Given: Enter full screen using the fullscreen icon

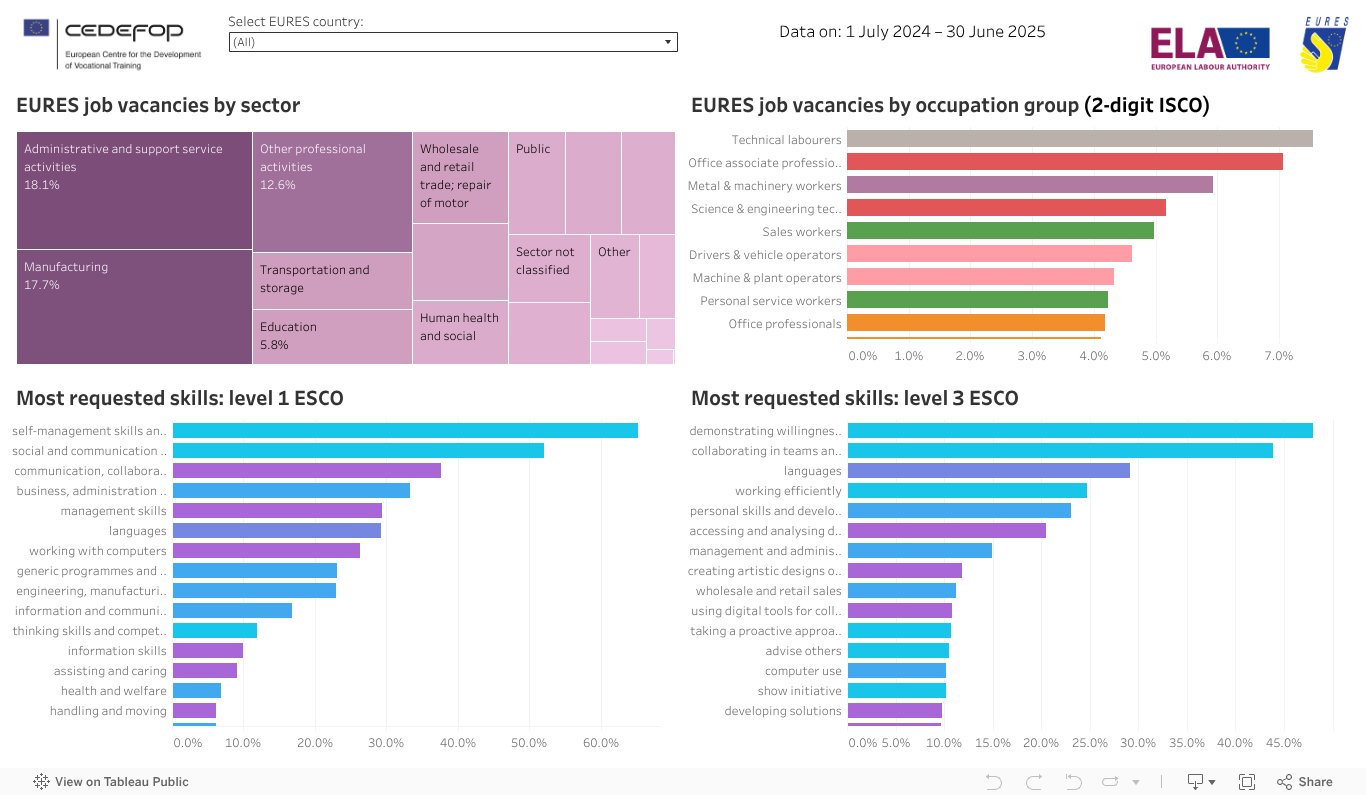Looking at the screenshot, I should [x=1247, y=781].
